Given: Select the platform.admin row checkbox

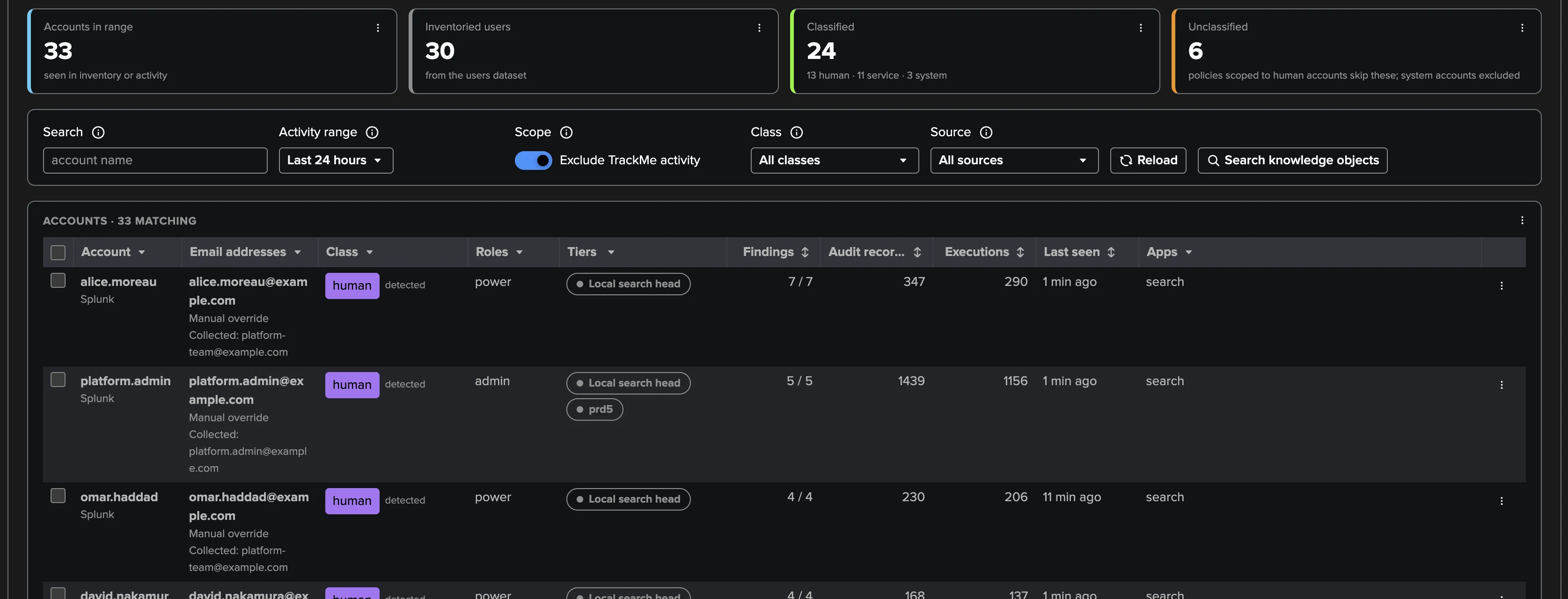Looking at the screenshot, I should 58,380.
